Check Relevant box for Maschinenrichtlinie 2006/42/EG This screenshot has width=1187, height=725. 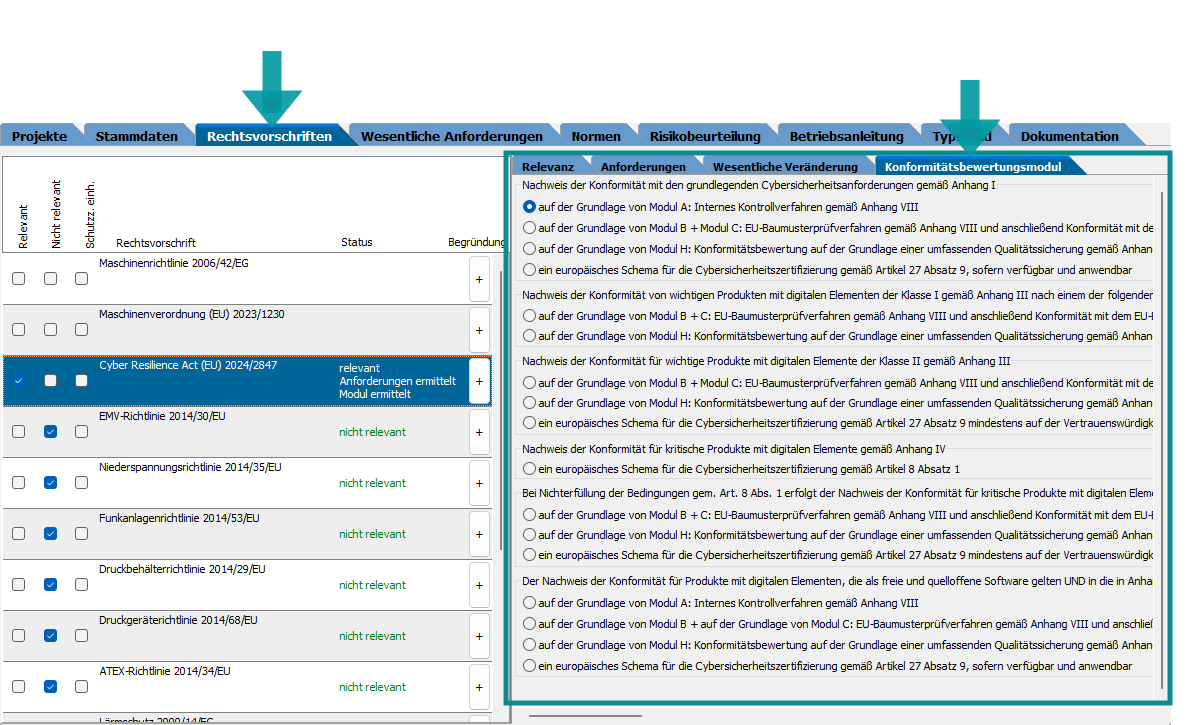(19, 279)
